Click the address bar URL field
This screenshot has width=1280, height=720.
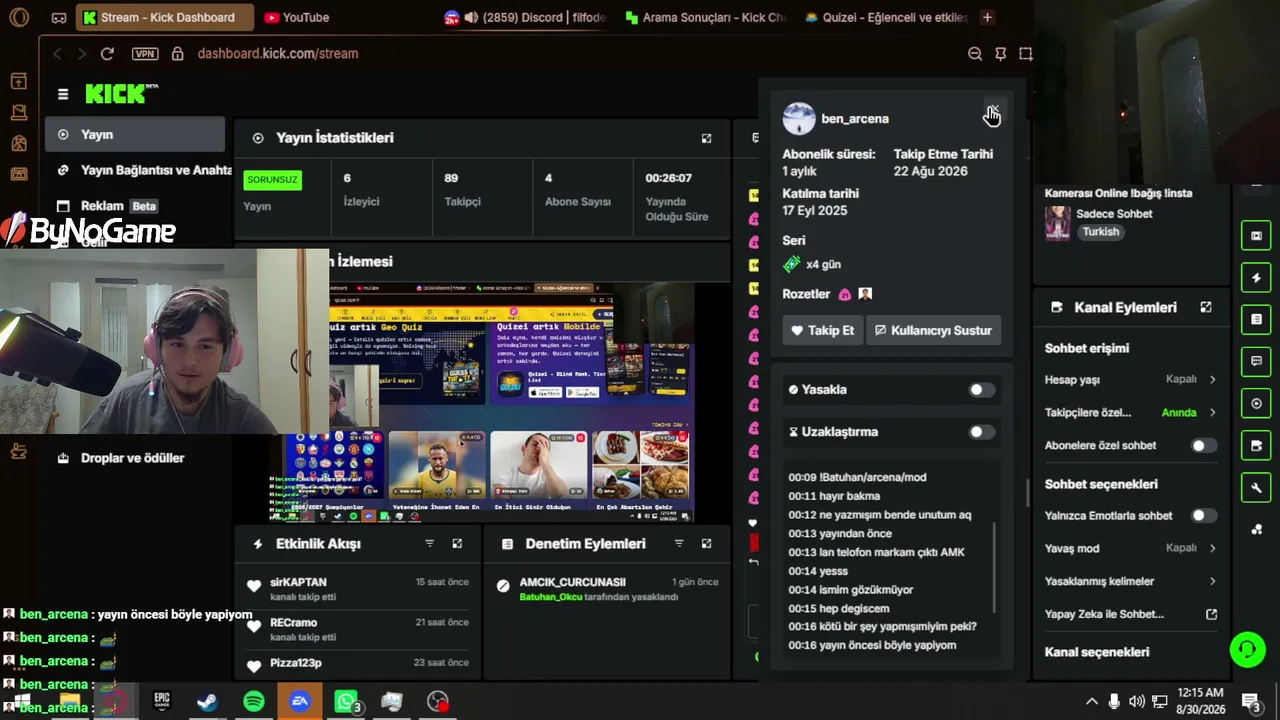pyautogui.click(x=278, y=54)
